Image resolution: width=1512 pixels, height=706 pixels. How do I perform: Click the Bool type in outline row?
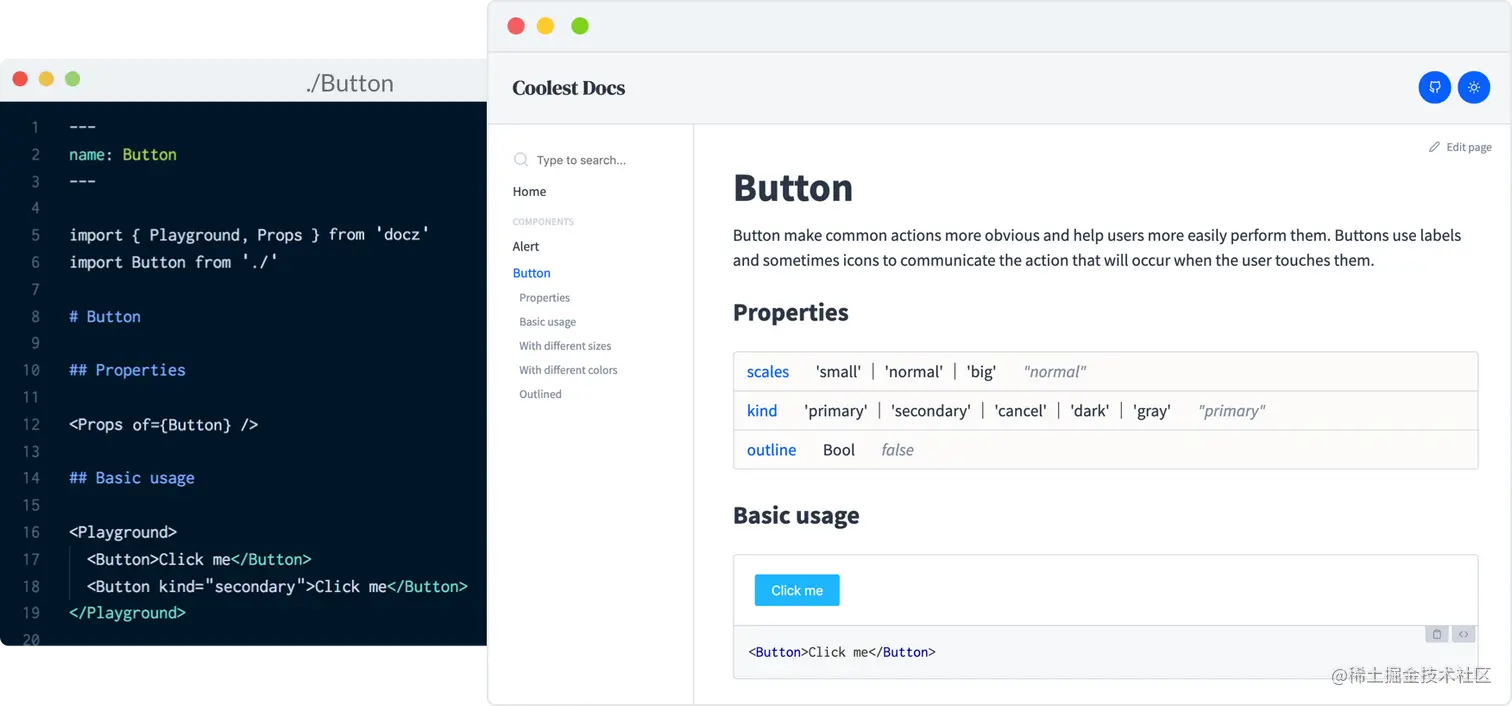coord(839,450)
